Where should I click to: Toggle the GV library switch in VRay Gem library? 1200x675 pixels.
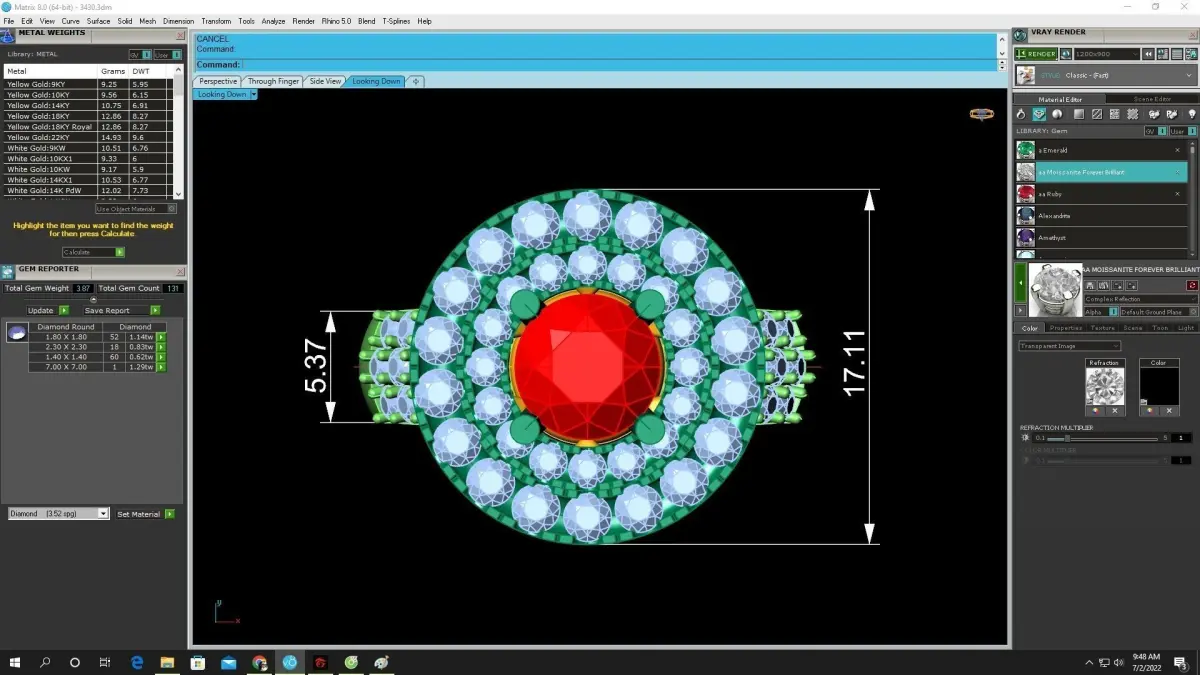click(x=1156, y=131)
